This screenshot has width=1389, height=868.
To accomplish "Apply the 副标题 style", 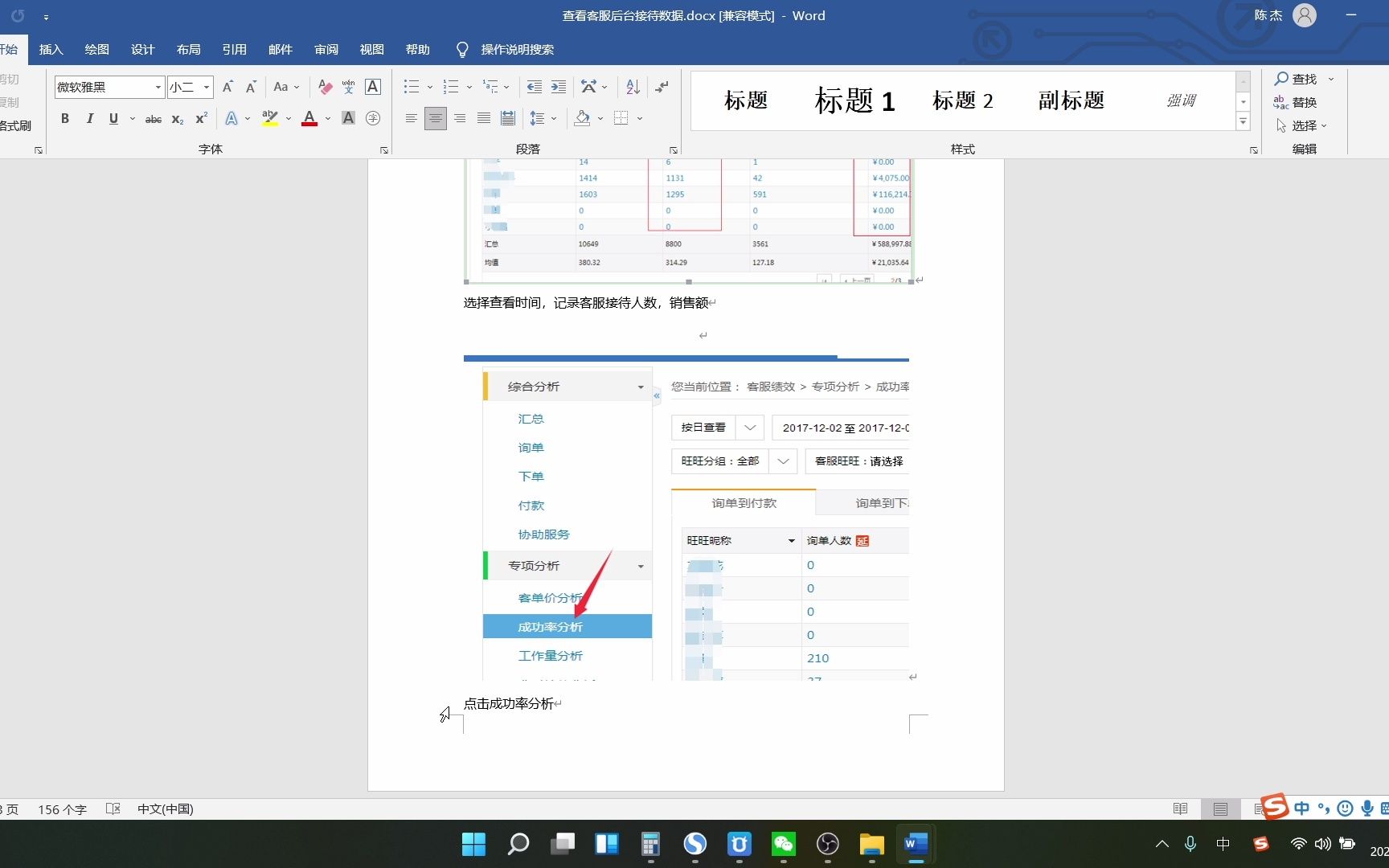I will pyautogui.click(x=1071, y=100).
